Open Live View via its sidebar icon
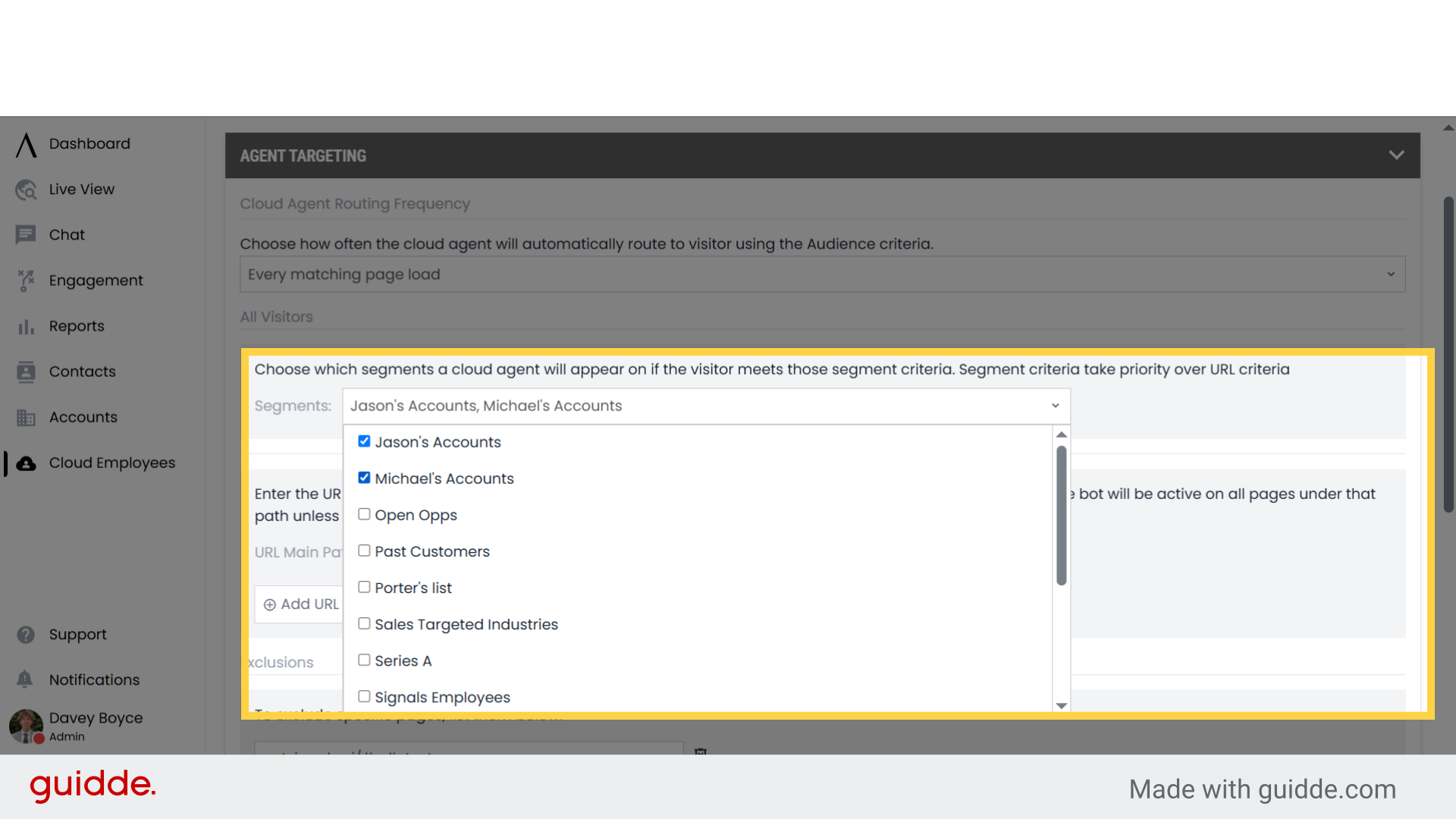This screenshot has width=1456, height=819. 27,190
